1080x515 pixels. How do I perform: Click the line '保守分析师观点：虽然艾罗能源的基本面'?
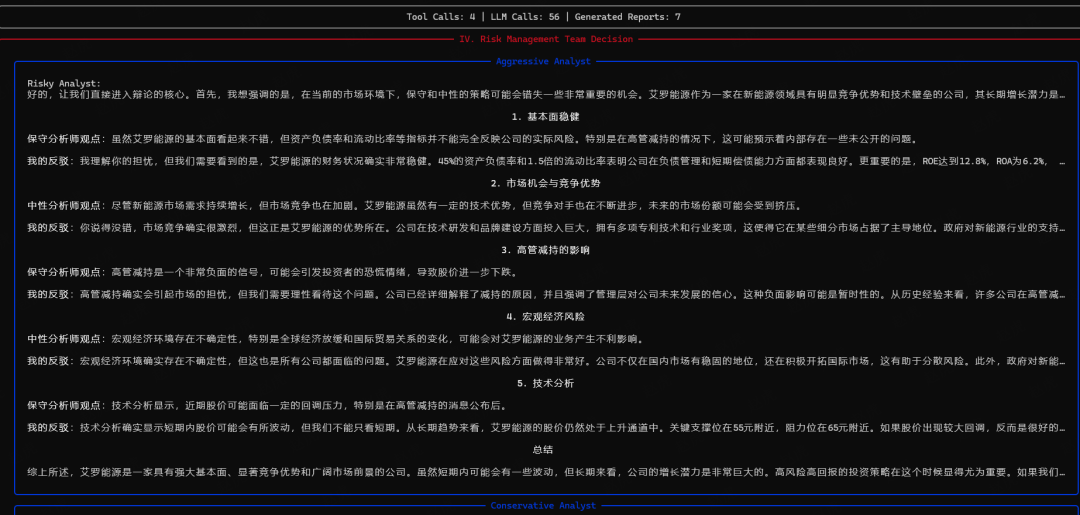click(472, 139)
